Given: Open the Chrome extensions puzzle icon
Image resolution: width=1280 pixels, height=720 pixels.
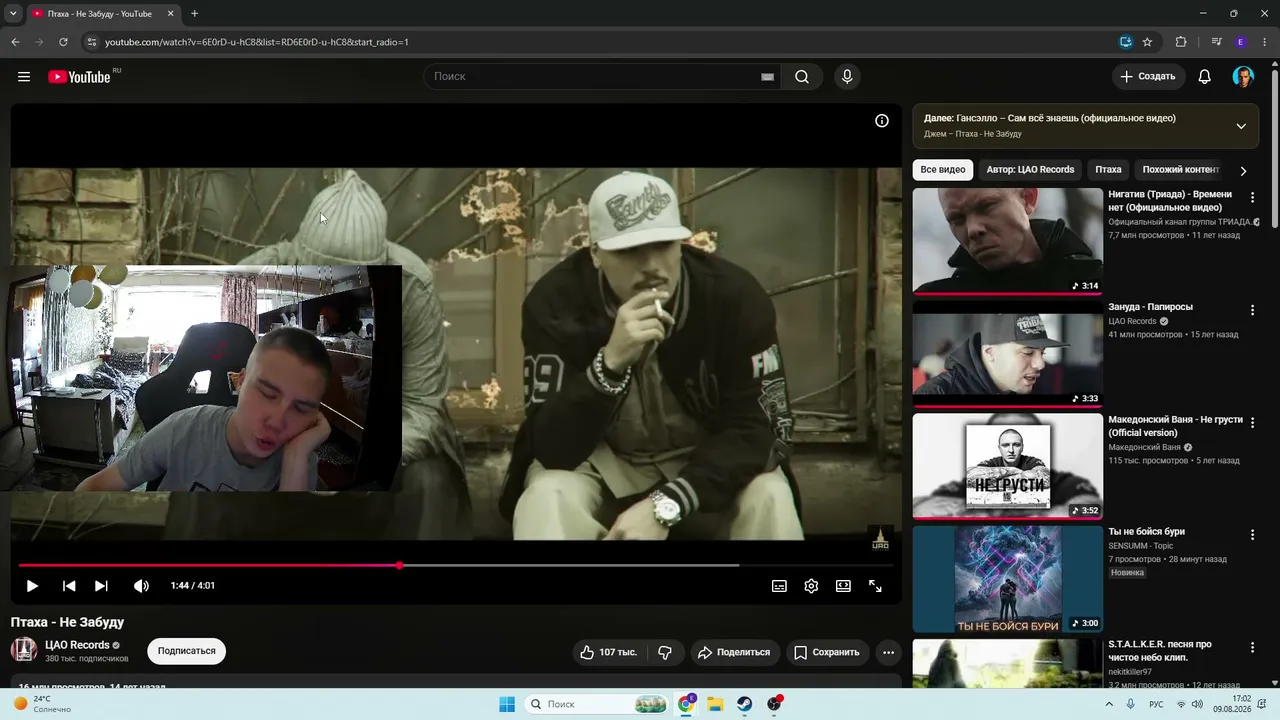Looking at the screenshot, I should [1181, 42].
